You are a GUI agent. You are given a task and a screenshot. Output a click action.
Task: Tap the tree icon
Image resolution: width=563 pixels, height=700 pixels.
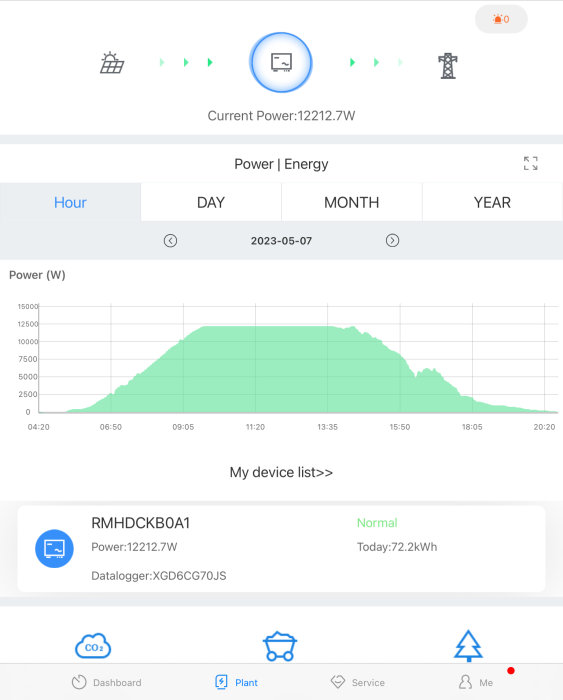(x=468, y=646)
